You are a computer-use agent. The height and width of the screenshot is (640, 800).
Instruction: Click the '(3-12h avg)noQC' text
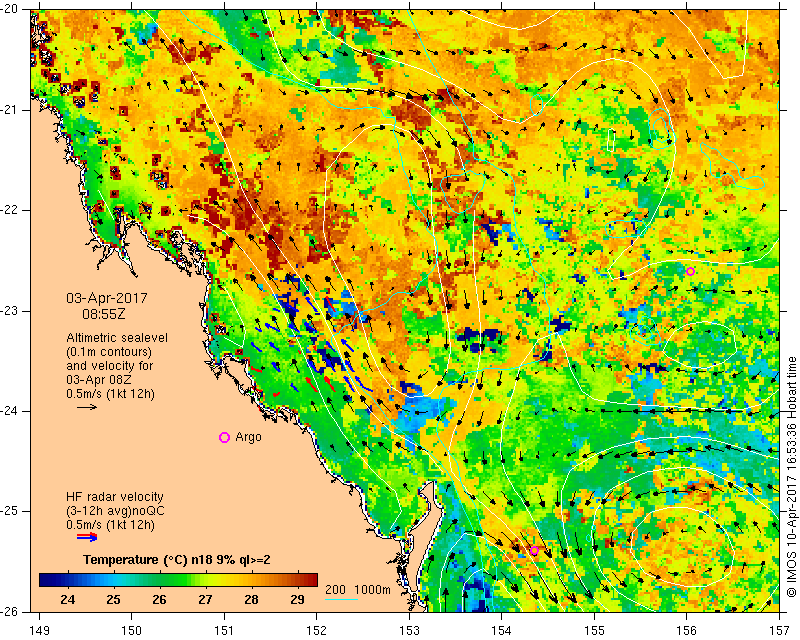click(x=115, y=510)
